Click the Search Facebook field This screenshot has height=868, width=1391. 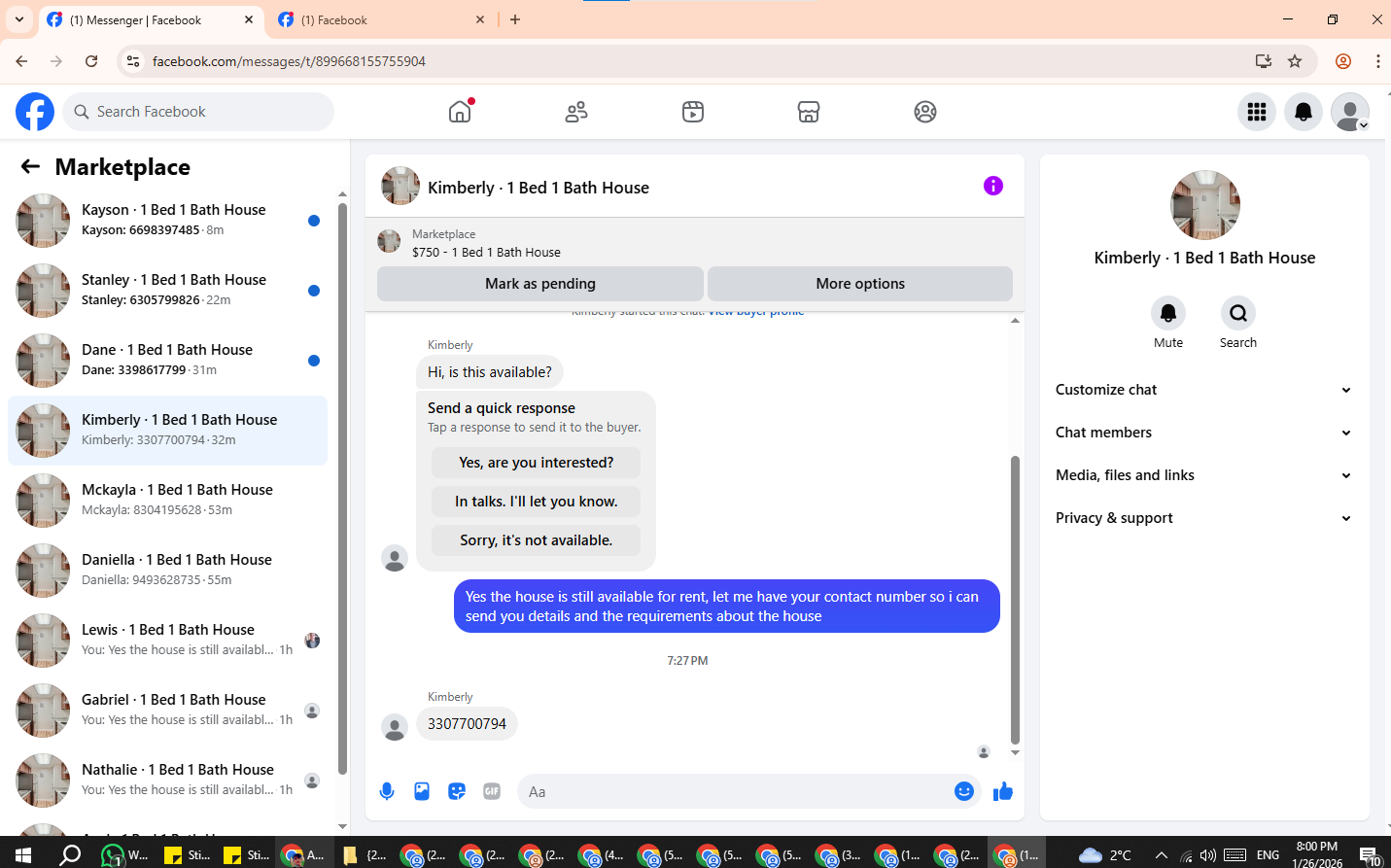[198, 112]
